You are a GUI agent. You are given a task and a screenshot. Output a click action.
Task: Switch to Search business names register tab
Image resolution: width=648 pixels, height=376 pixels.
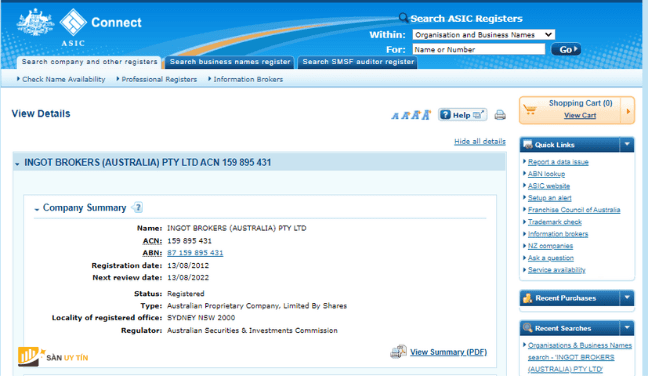(x=230, y=62)
